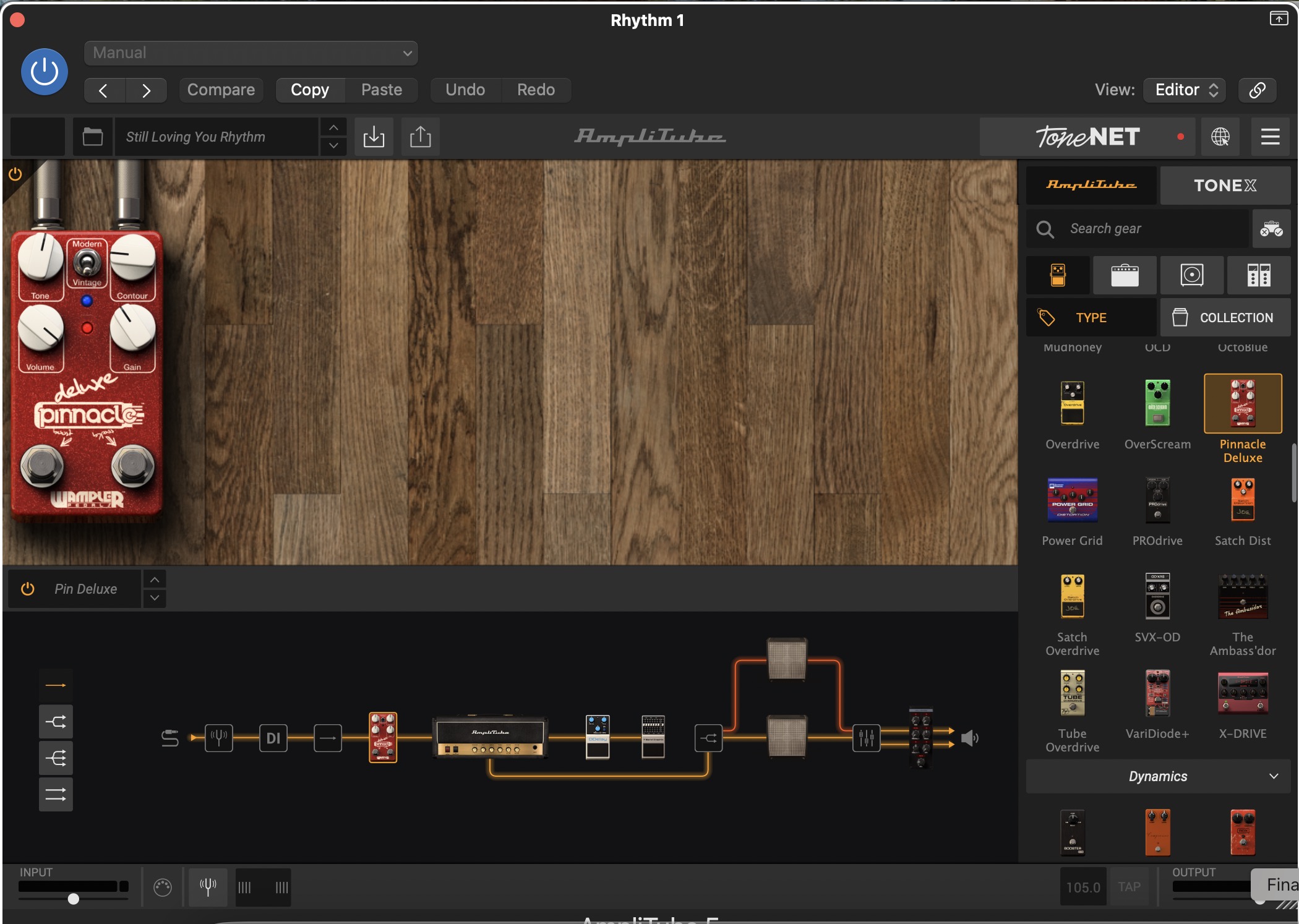The height and width of the screenshot is (924, 1299).
Task: Select previous pedal with Pin Deluxe up chevron
Action: pyautogui.click(x=155, y=580)
